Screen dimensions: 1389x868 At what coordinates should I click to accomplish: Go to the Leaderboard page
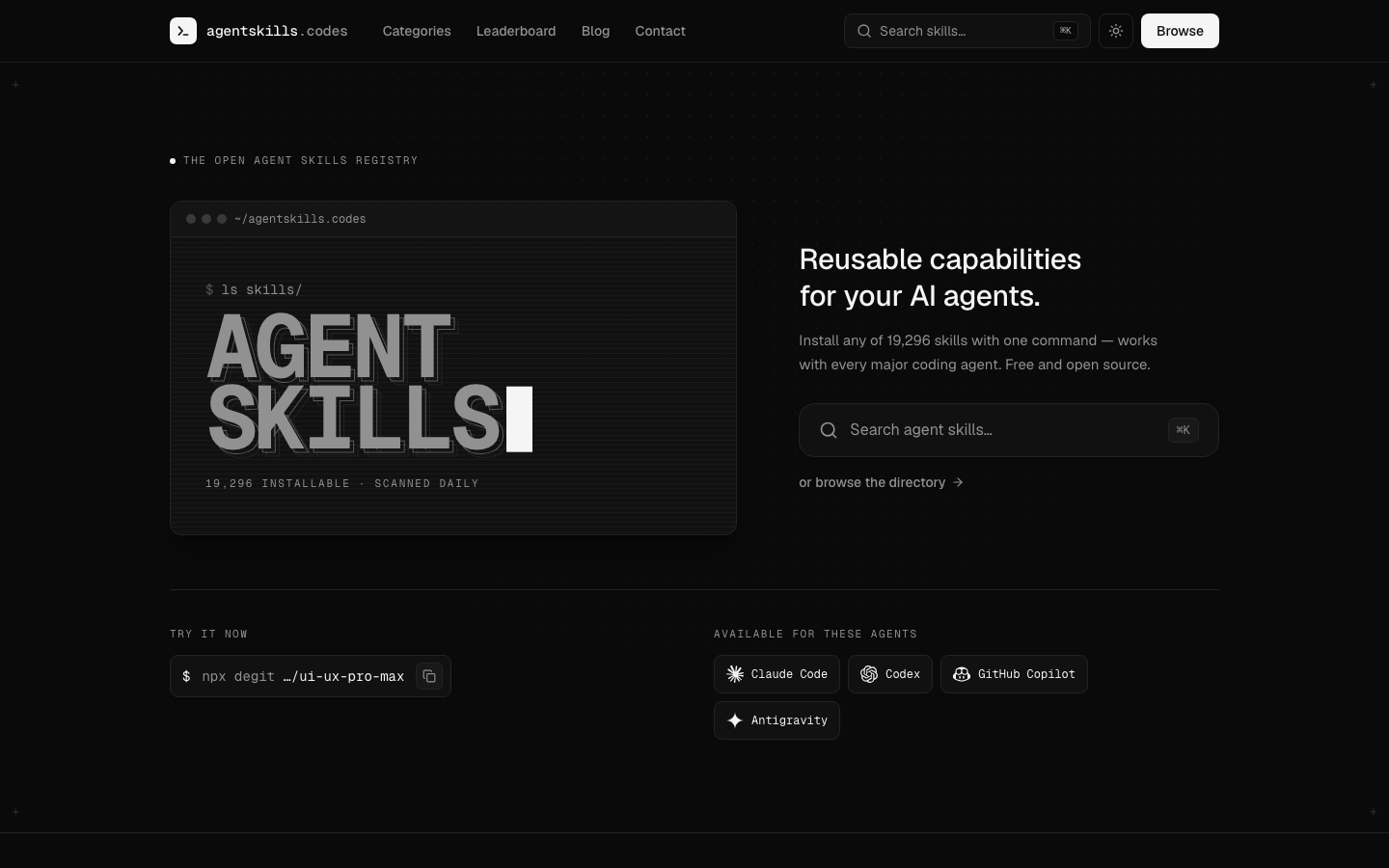point(516,31)
